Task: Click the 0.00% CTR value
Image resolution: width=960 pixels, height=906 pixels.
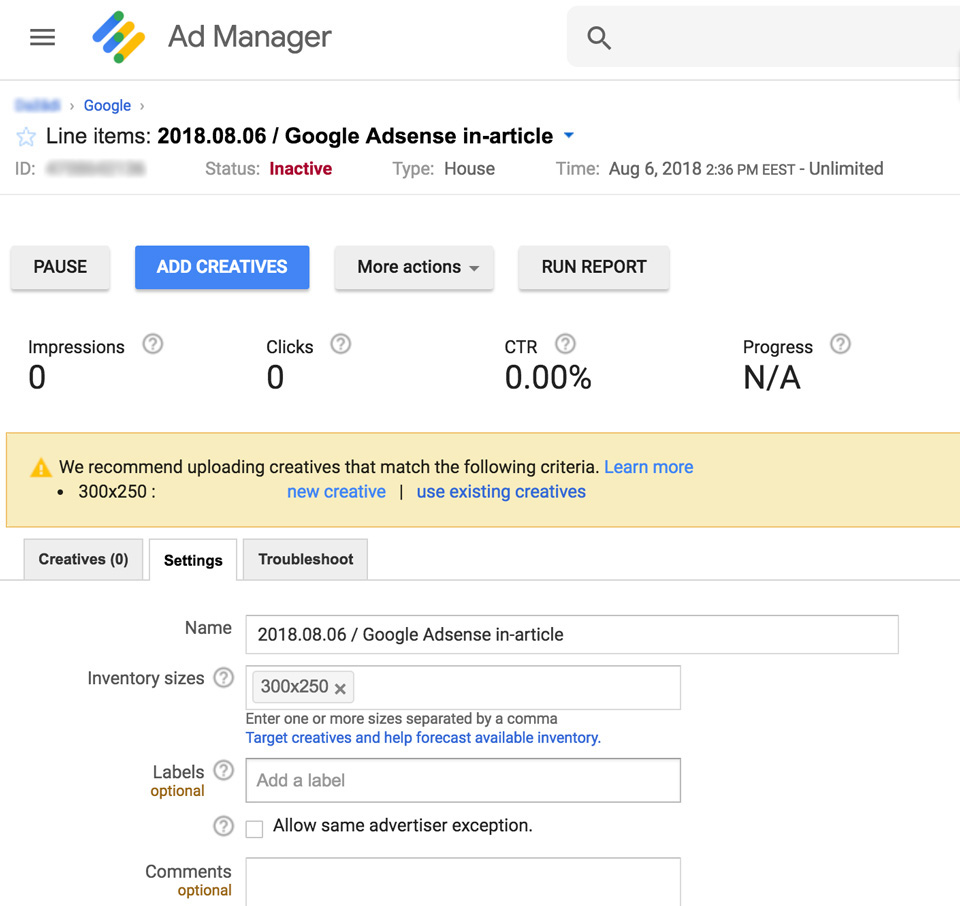Action: (x=548, y=377)
